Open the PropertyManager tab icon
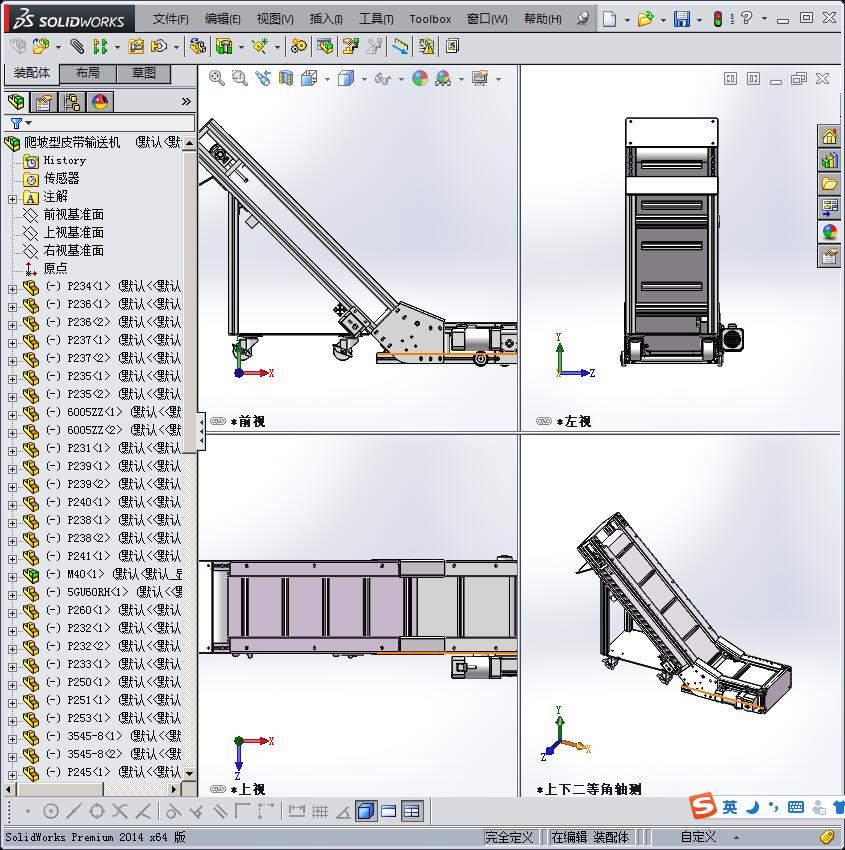The width and height of the screenshot is (845, 850). click(43, 102)
